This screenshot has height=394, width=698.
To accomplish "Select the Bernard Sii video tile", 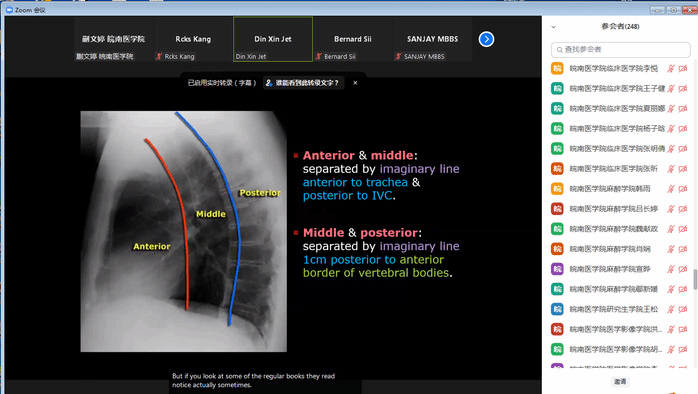I will click(353, 39).
